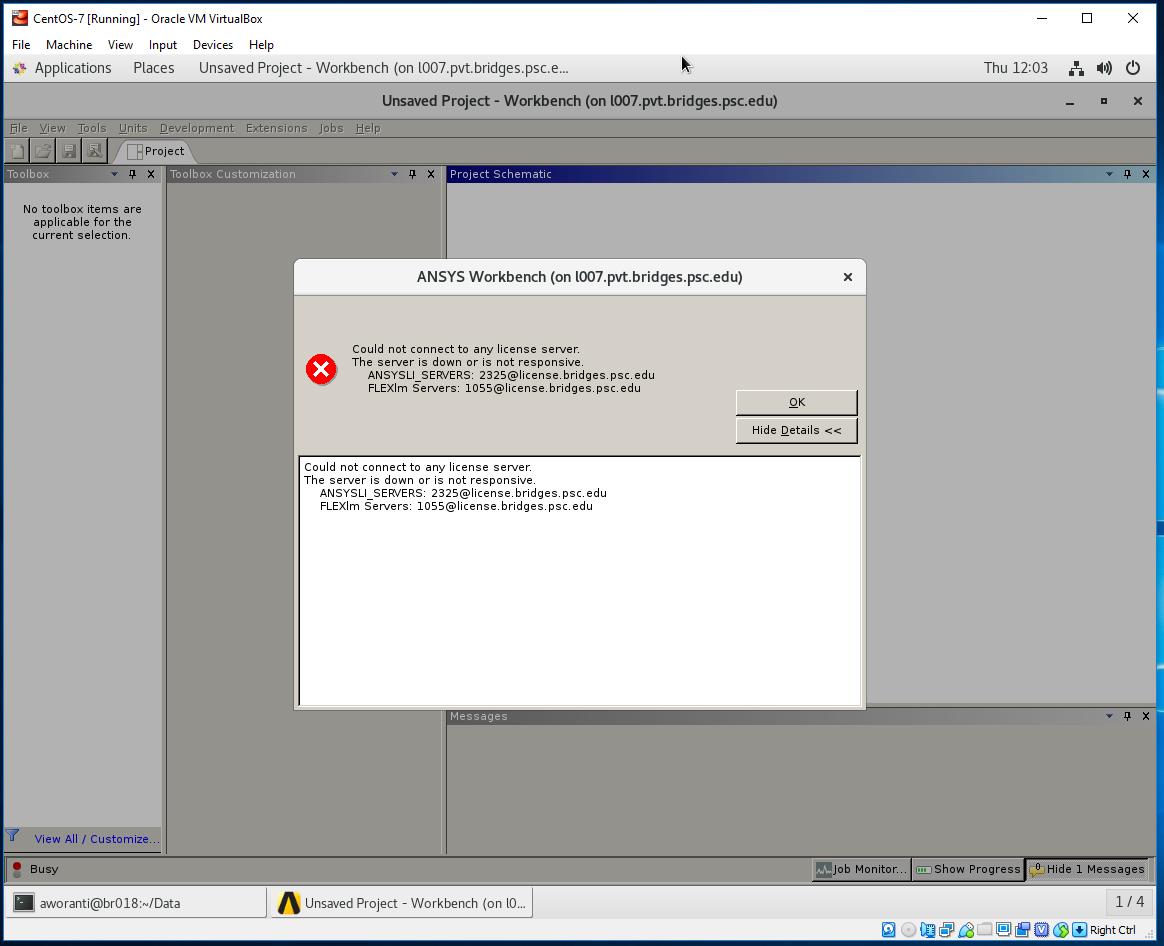Click the toolbox filter funnel icon
This screenshot has width=1164, height=946.
(x=13, y=836)
